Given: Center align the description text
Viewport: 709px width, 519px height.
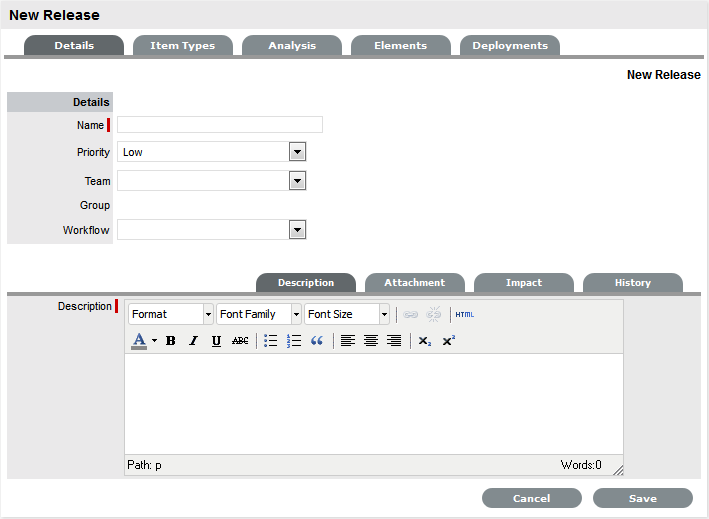Looking at the screenshot, I should point(371,341).
